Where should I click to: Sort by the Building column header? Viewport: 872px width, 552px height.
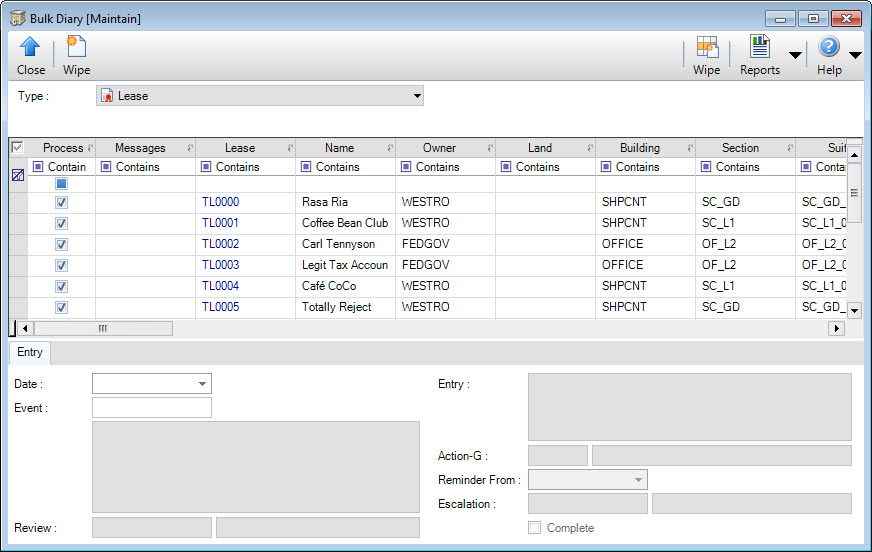pyautogui.click(x=640, y=148)
